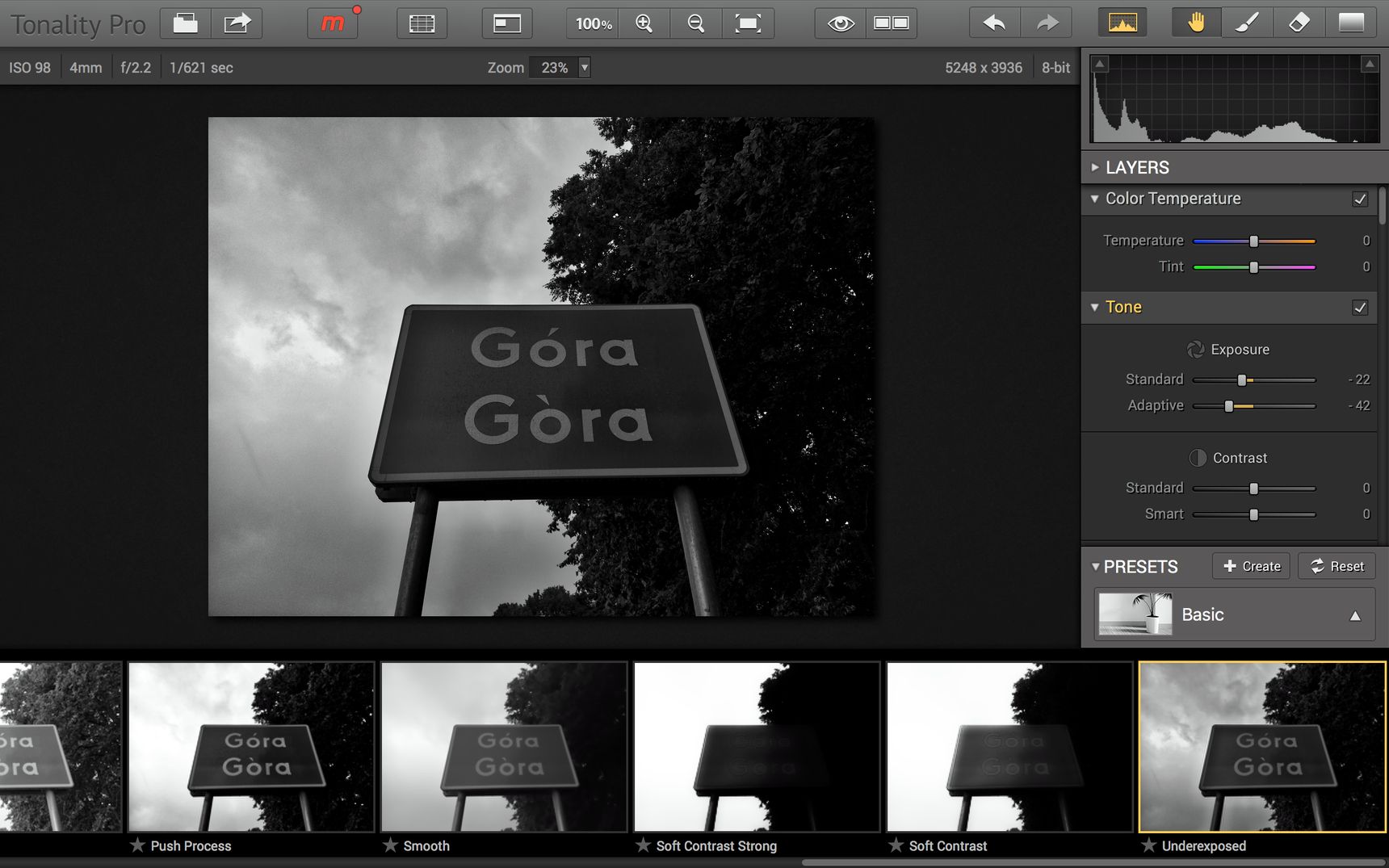1389x868 pixels.
Task: Click the Standard contrast slider handle
Action: coord(1253,488)
